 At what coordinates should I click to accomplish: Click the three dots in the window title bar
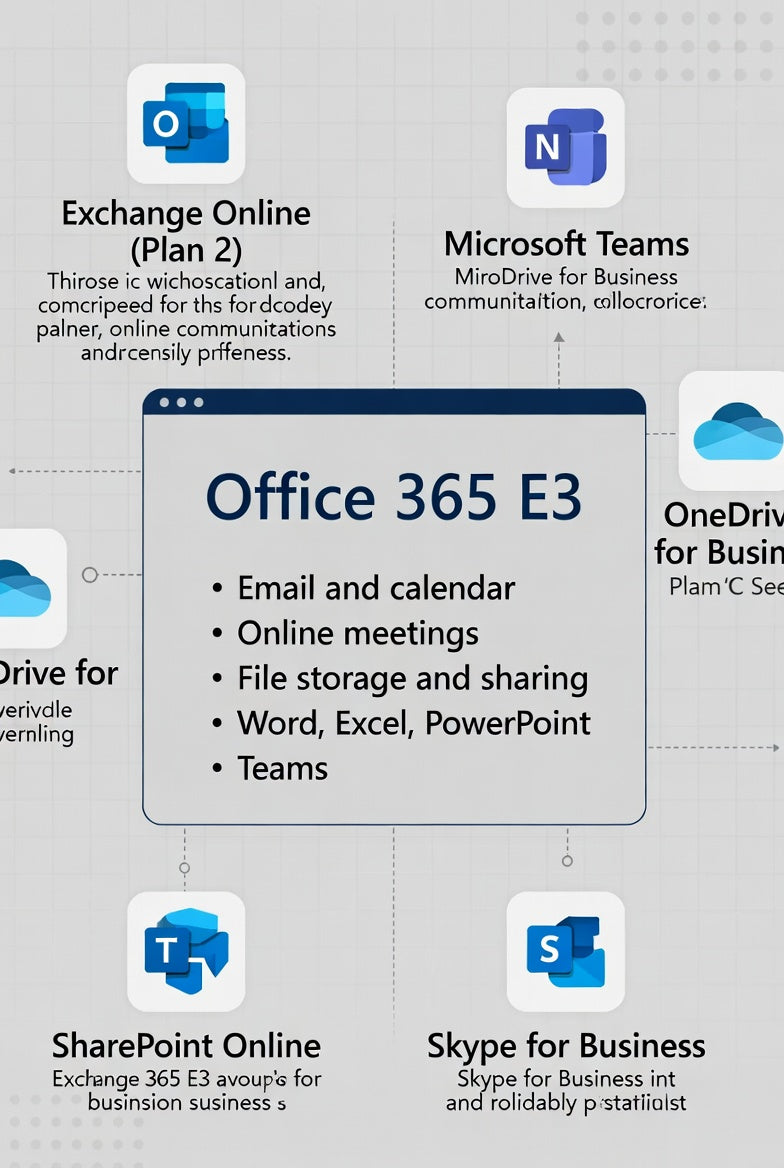181,402
